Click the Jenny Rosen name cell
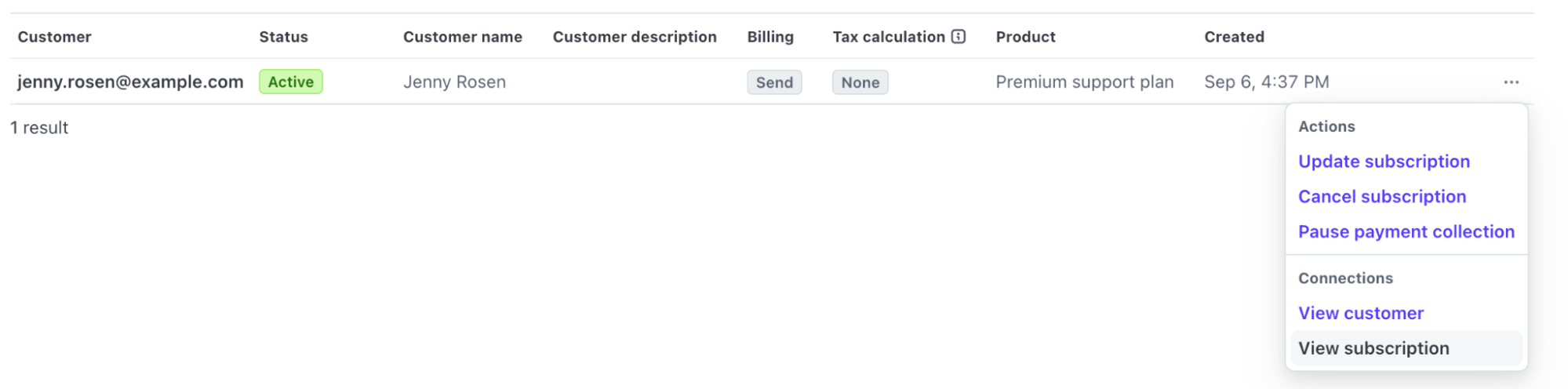The height and width of the screenshot is (389, 1568). coord(454,82)
